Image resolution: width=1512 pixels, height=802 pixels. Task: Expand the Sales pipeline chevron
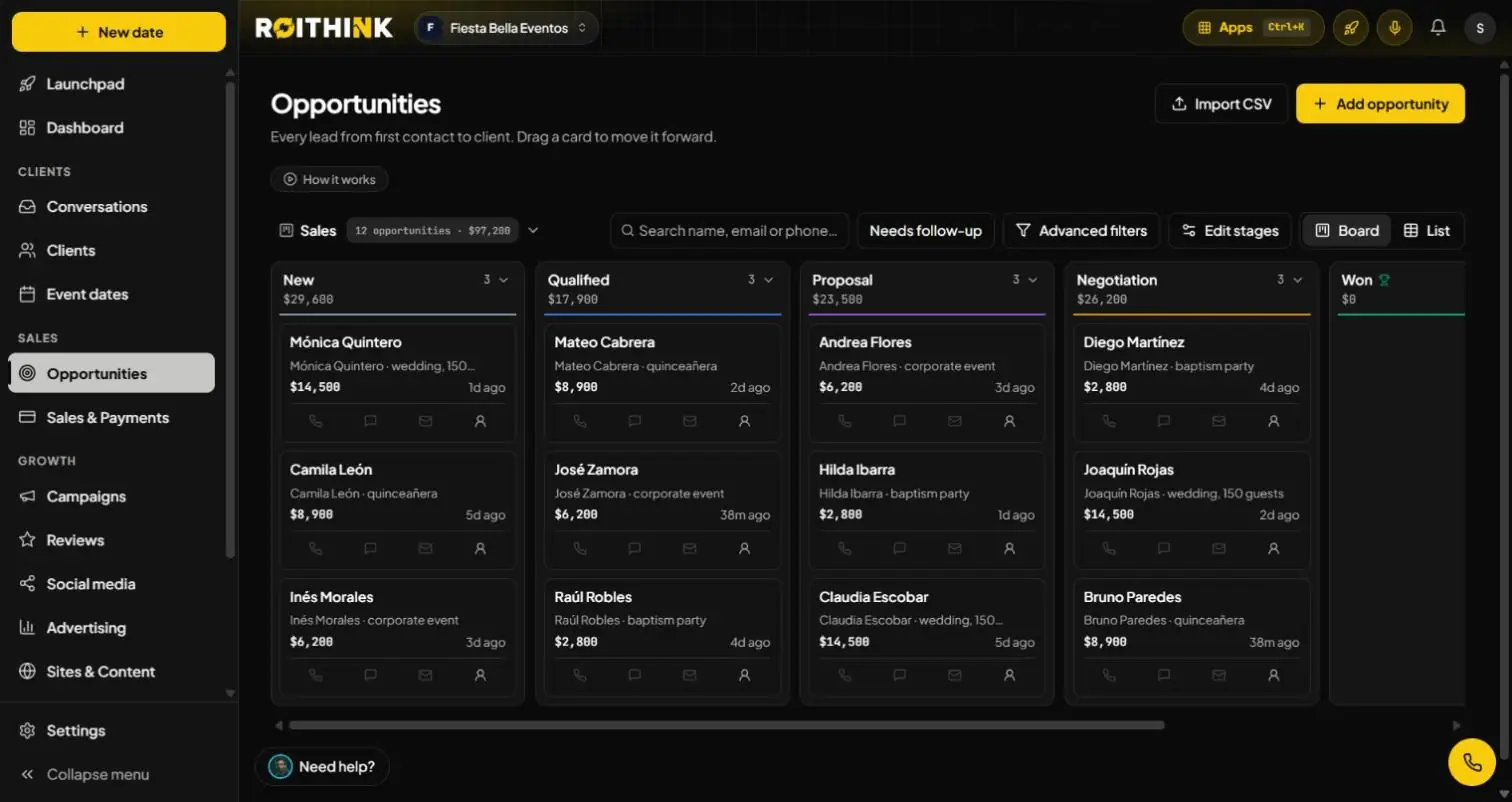[533, 231]
